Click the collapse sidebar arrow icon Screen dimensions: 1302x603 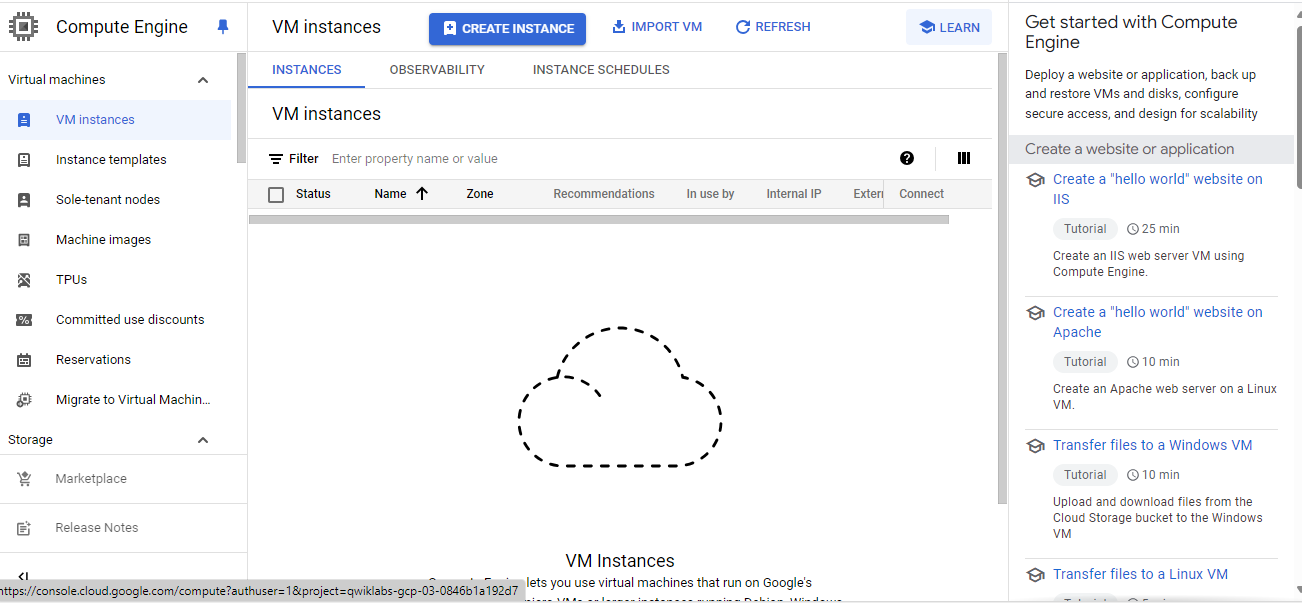[x=24, y=577]
